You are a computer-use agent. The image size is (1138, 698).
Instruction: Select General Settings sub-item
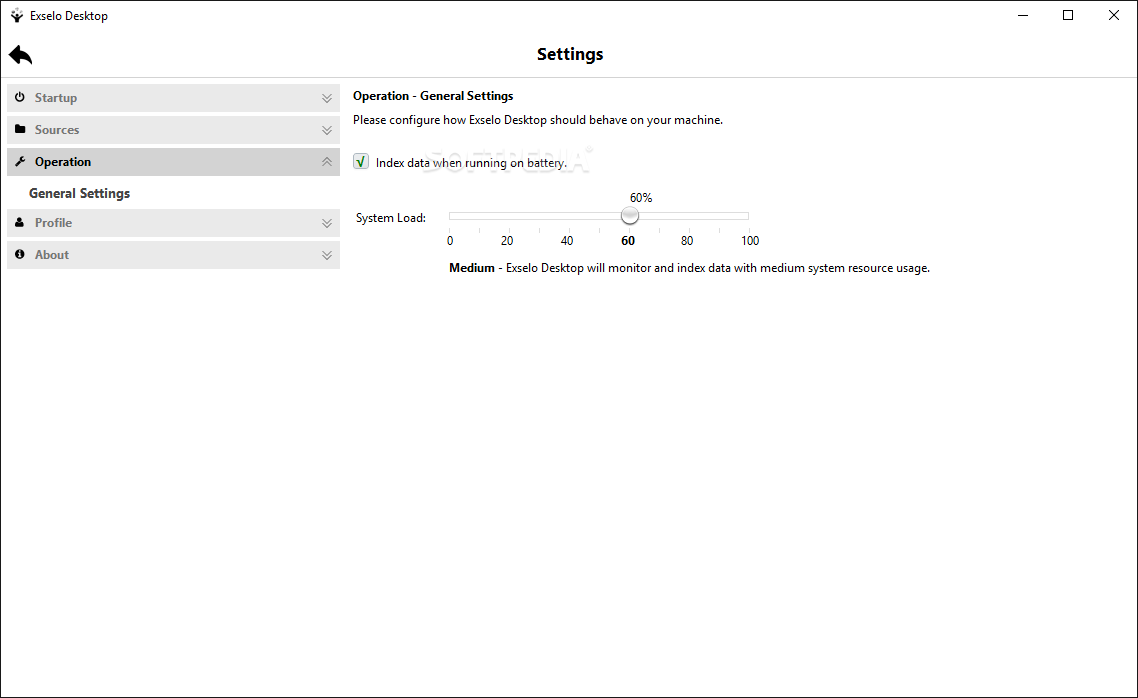[80, 193]
